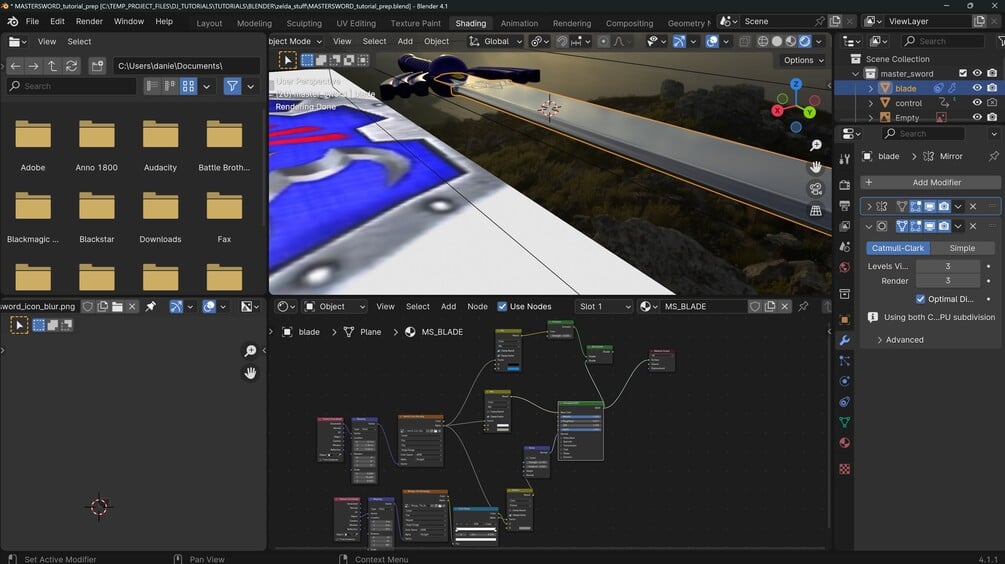The height and width of the screenshot is (564, 1005).
Task: Toggle the Use Nodes checkbox
Action: [502, 306]
